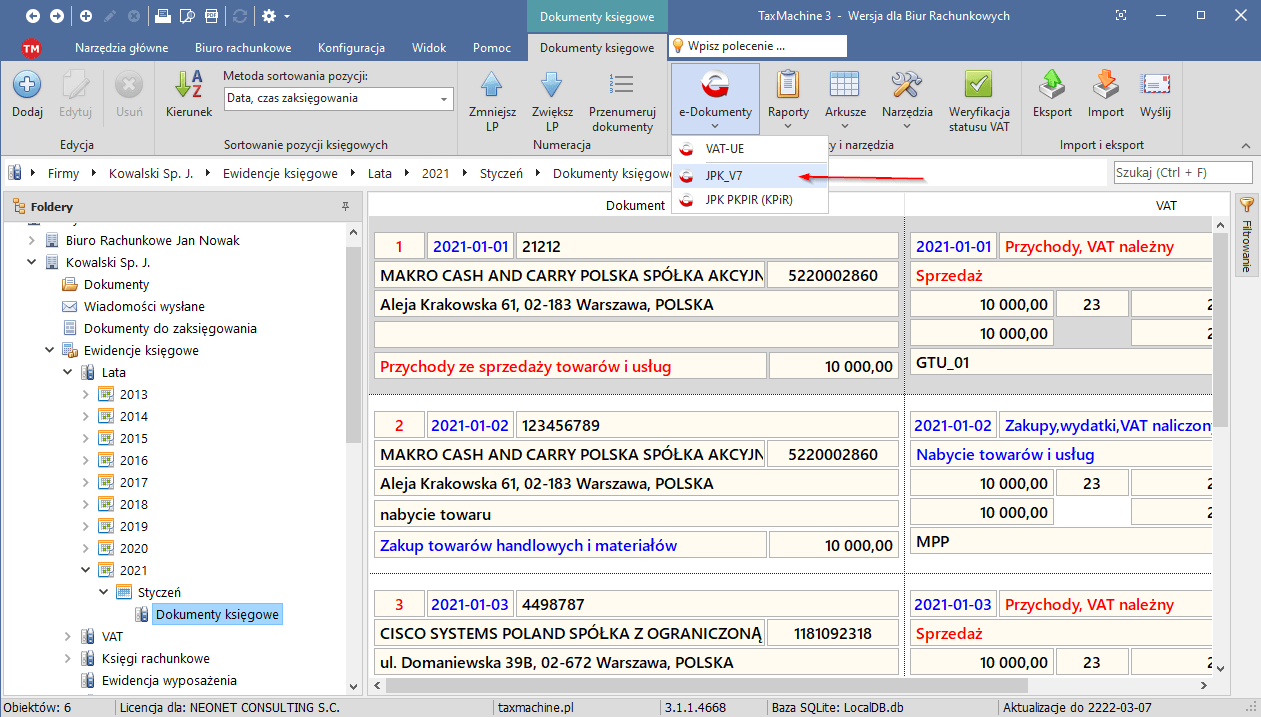Open the Filtrowanie side panel
This screenshot has width=1261, height=717.
[x=1246, y=236]
